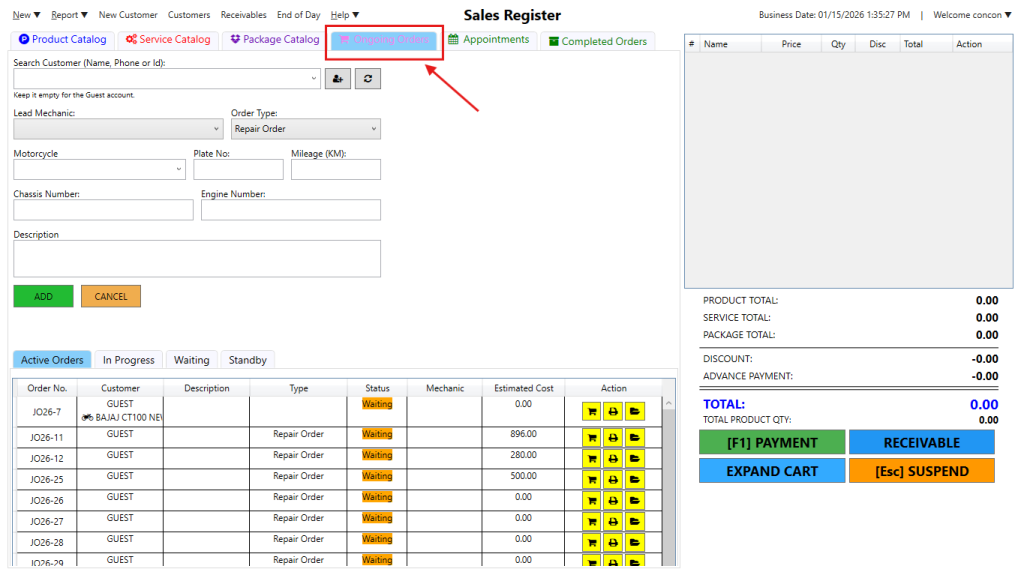Click into the Plate No input field
The width and height of the screenshot is (1024, 575).
[x=238, y=170]
